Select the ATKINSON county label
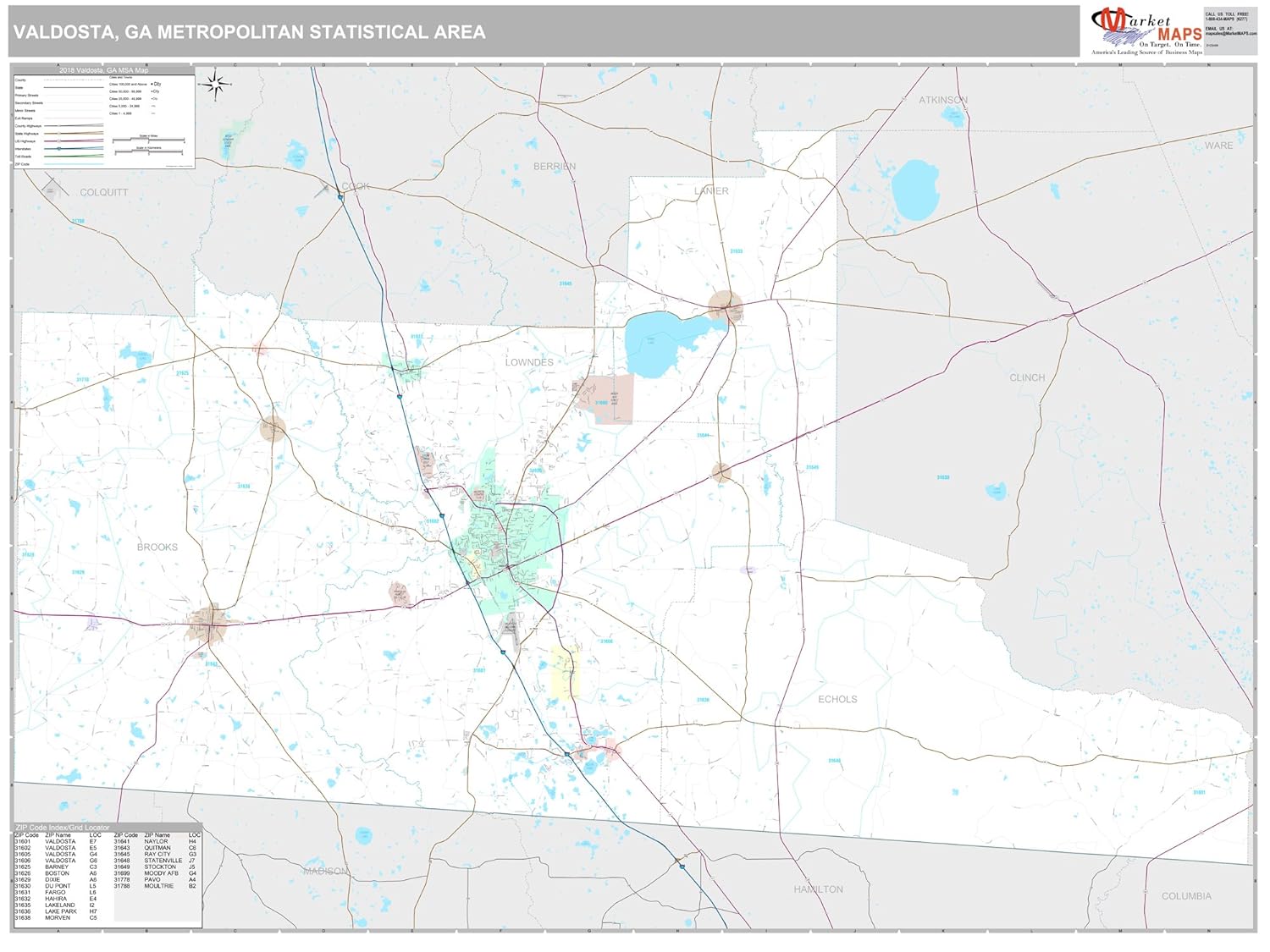The height and width of the screenshot is (952, 1270). click(943, 100)
